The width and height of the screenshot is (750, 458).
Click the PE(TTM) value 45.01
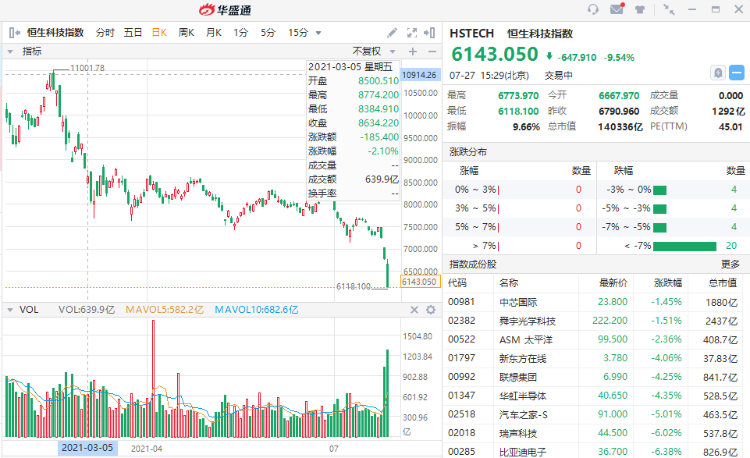tap(730, 127)
